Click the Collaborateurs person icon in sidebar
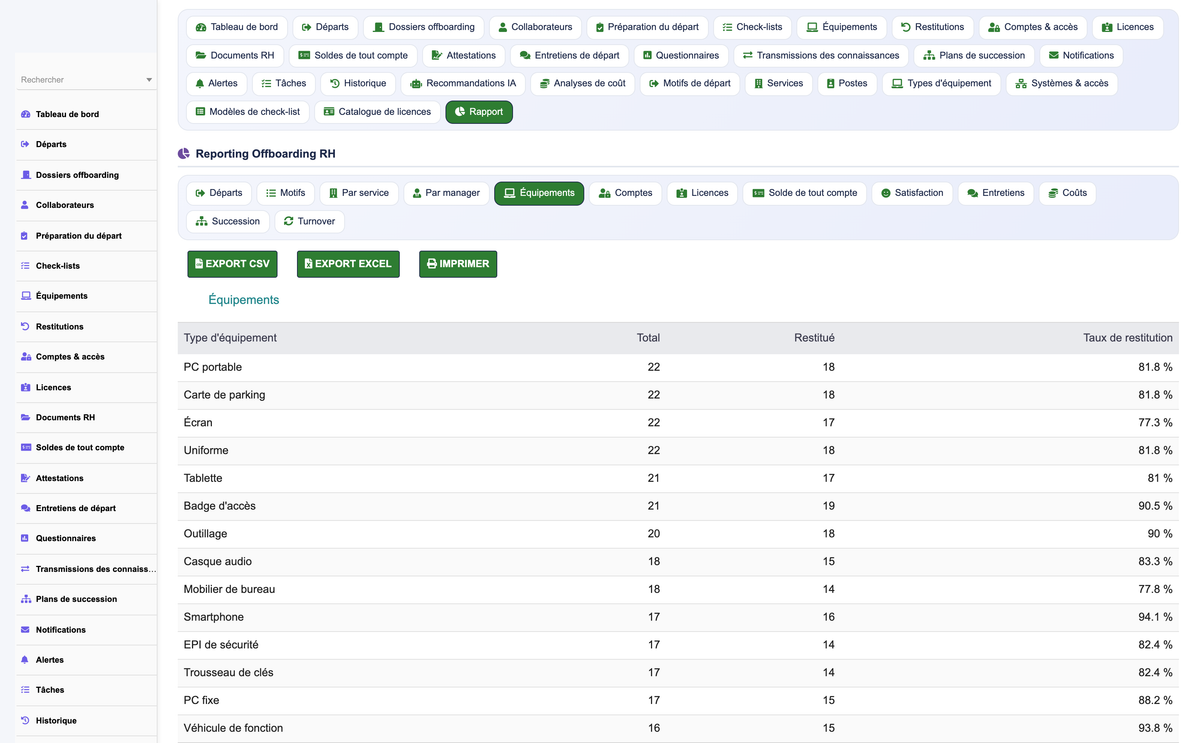 [x=25, y=205]
